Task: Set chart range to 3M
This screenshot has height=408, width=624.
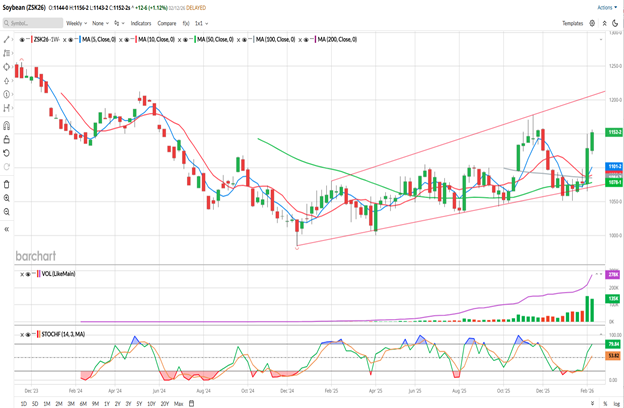Action: pos(71,404)
